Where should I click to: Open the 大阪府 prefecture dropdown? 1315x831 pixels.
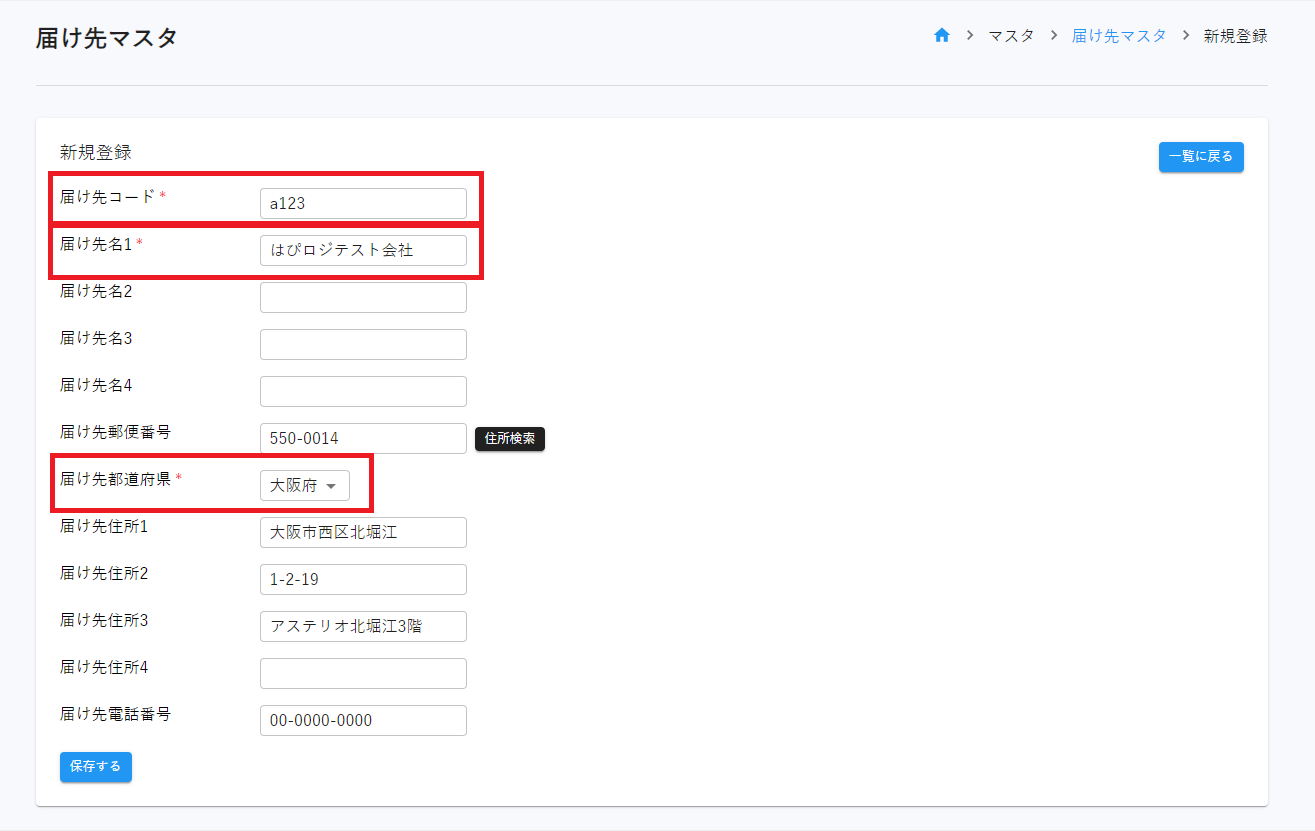pyautogui.click(x=305, y=485)
